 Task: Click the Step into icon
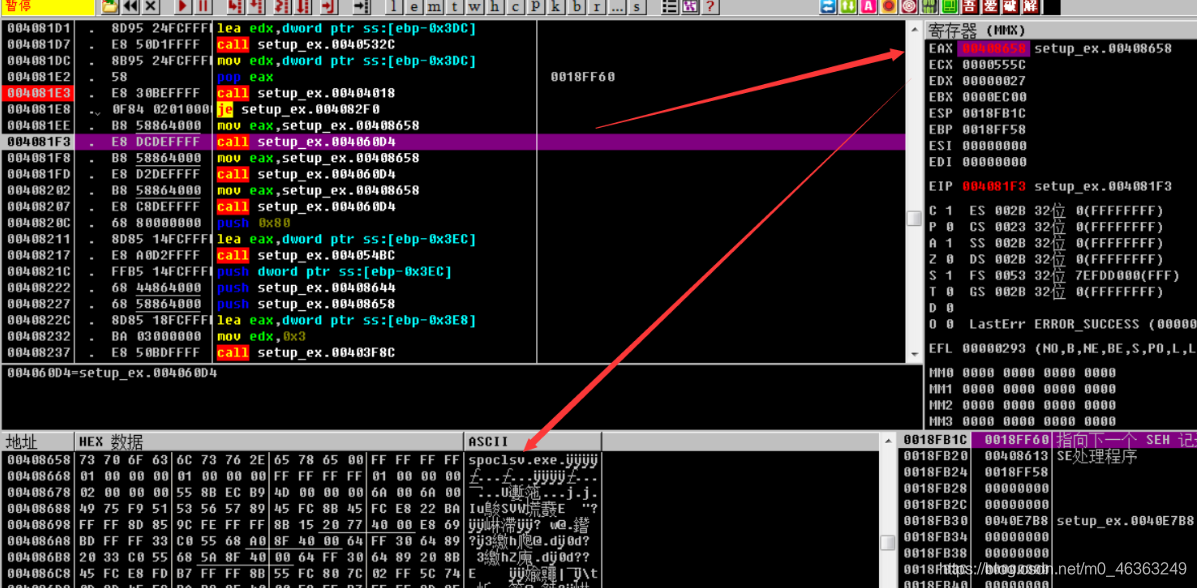(236, 7)
